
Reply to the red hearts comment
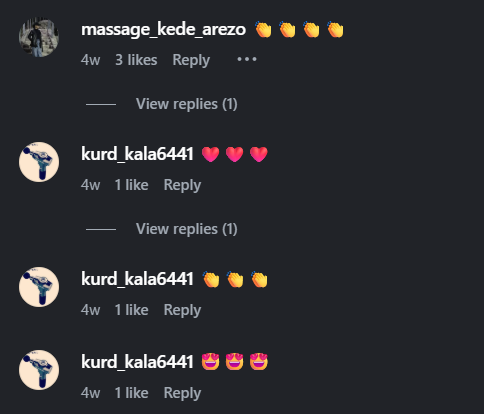click(182, 185)
